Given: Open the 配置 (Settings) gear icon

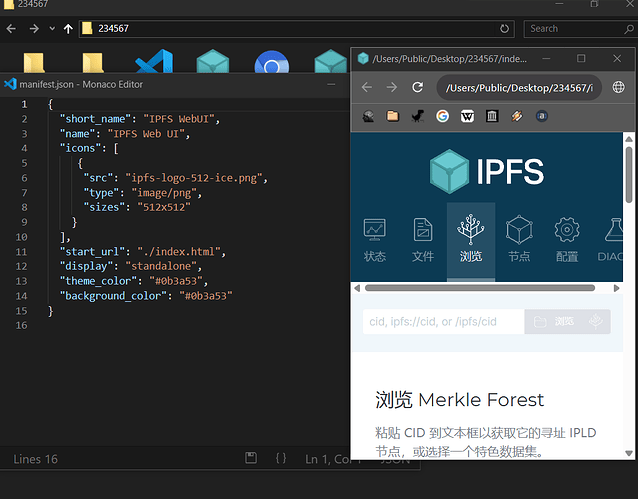Looking at the screenshot, I should tap(567, 230).
